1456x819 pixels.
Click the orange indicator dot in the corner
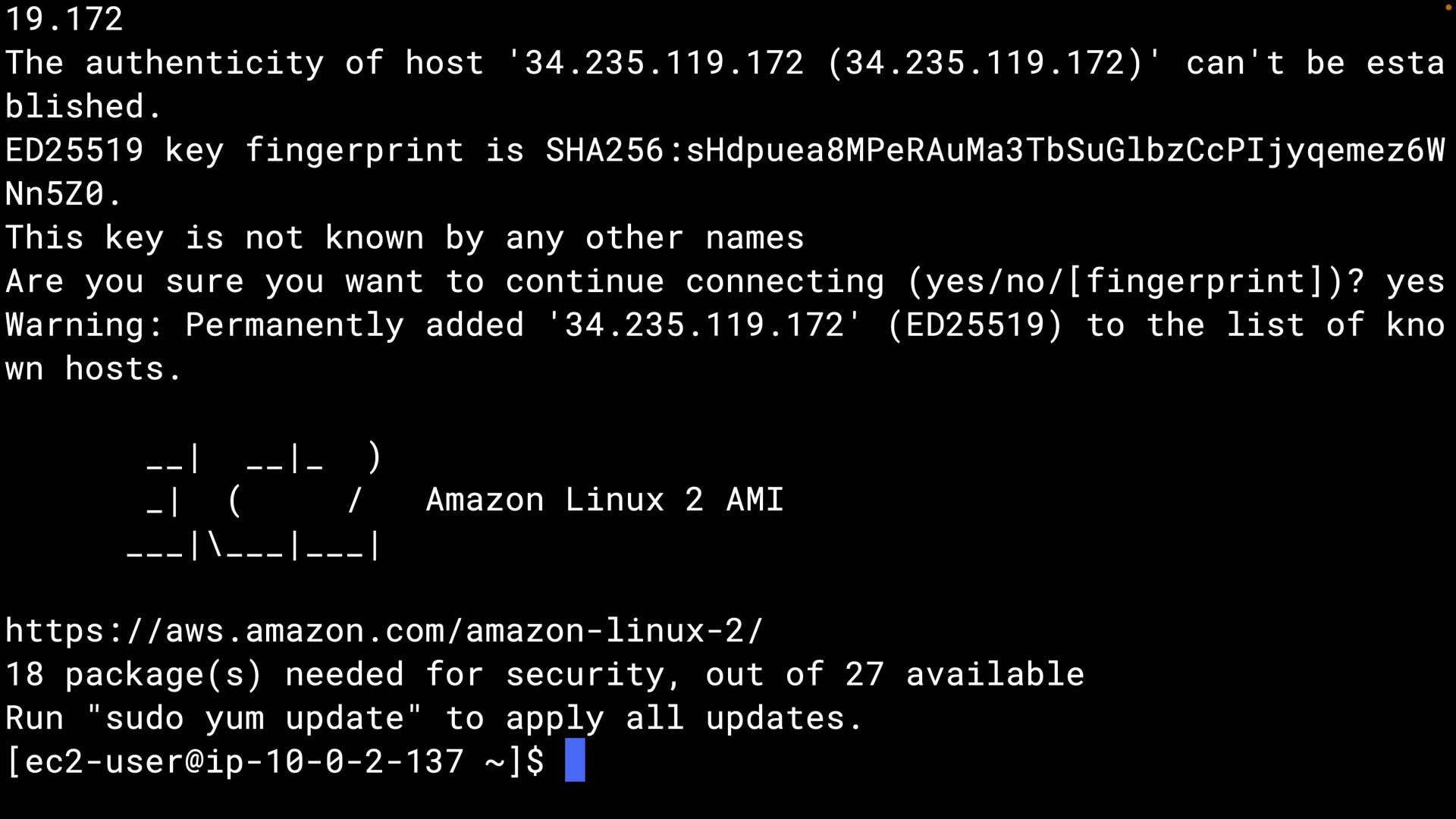[x=1448, y=7]
